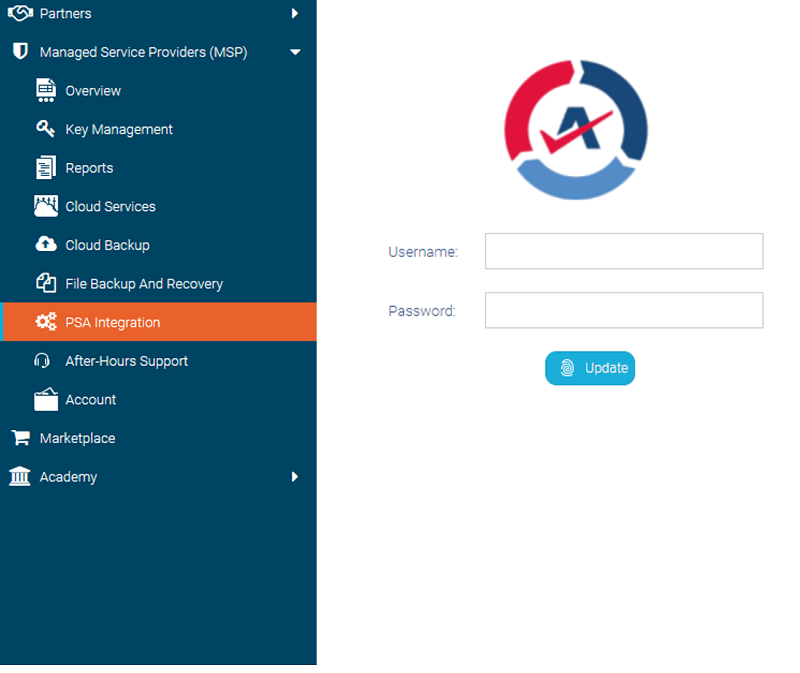Click the Cloud Backup upload icon
Screen dimensions: 800x673
46,244
